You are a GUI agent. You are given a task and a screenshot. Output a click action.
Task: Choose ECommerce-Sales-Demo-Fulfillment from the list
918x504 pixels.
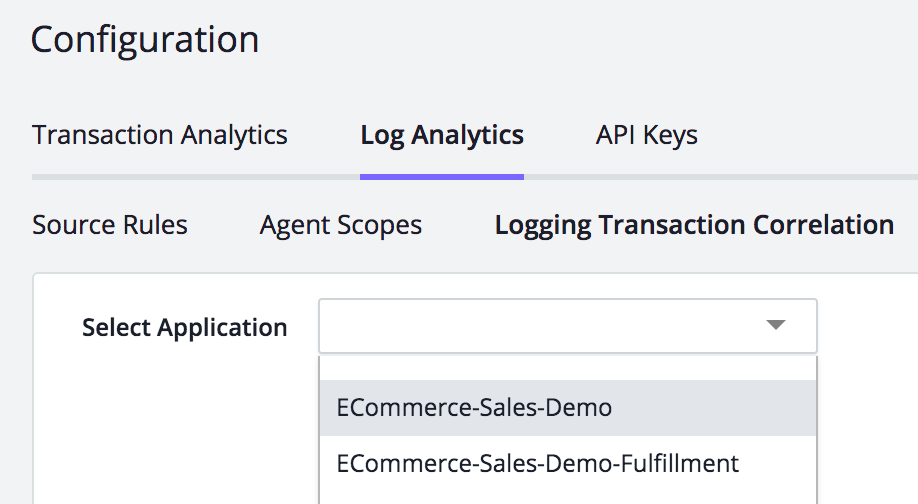[x=567, y=464]
